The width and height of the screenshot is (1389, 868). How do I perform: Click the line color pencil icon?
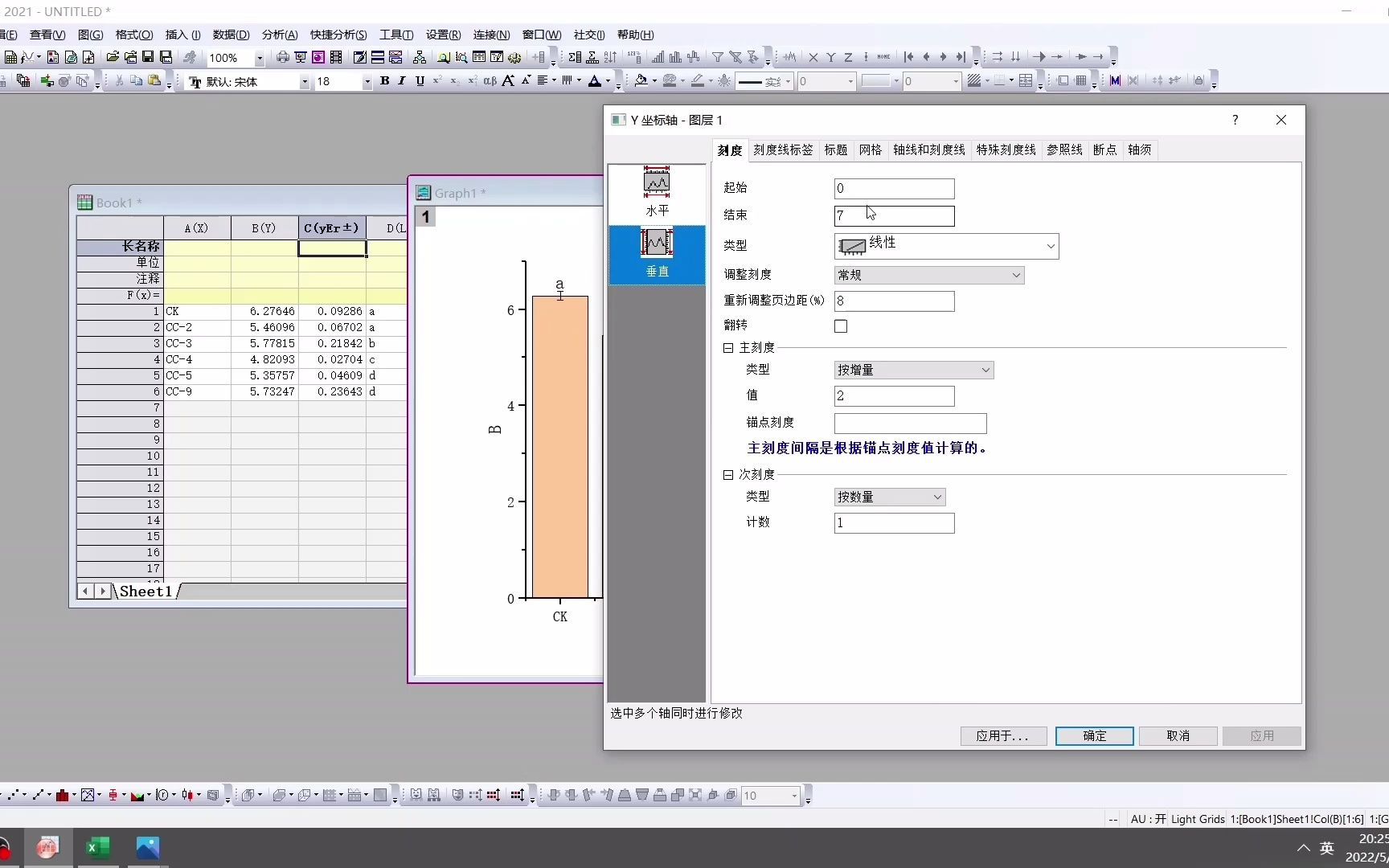click(x=697, y=80)
